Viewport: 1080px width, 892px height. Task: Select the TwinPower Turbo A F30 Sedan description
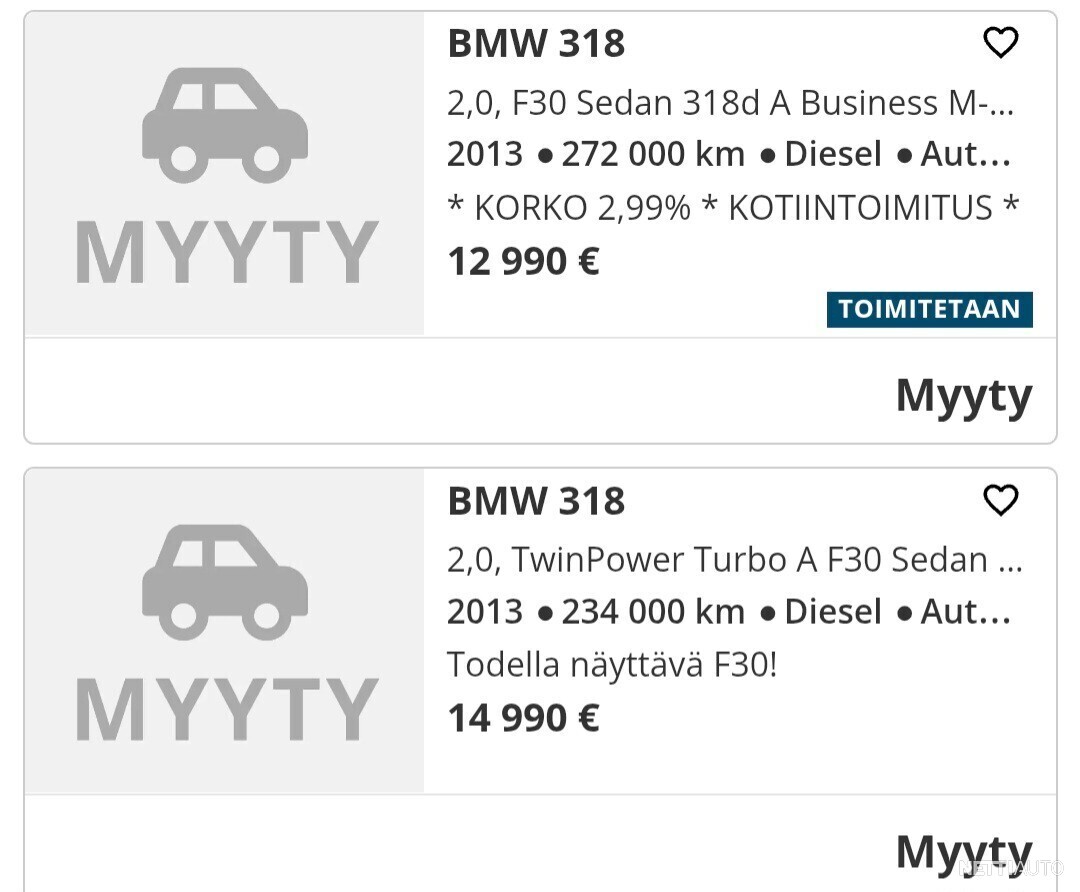pos(734,560)
